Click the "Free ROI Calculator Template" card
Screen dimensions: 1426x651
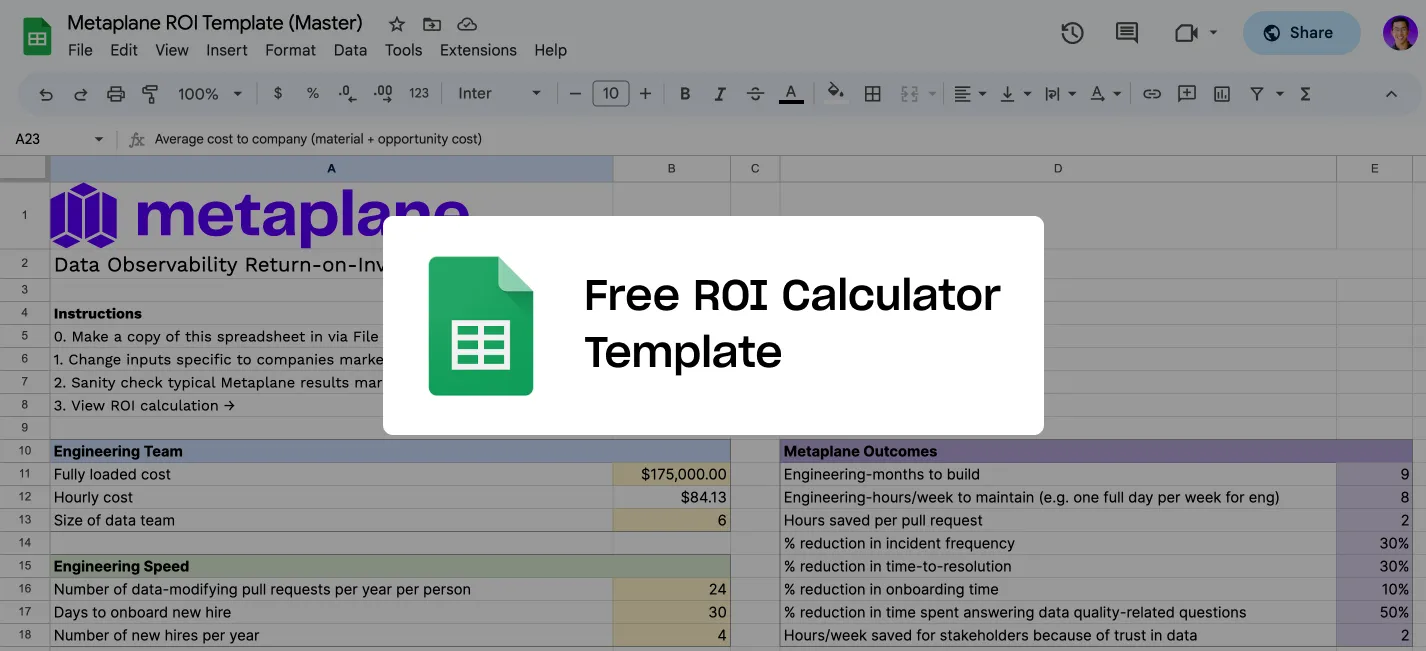[713, 325]
